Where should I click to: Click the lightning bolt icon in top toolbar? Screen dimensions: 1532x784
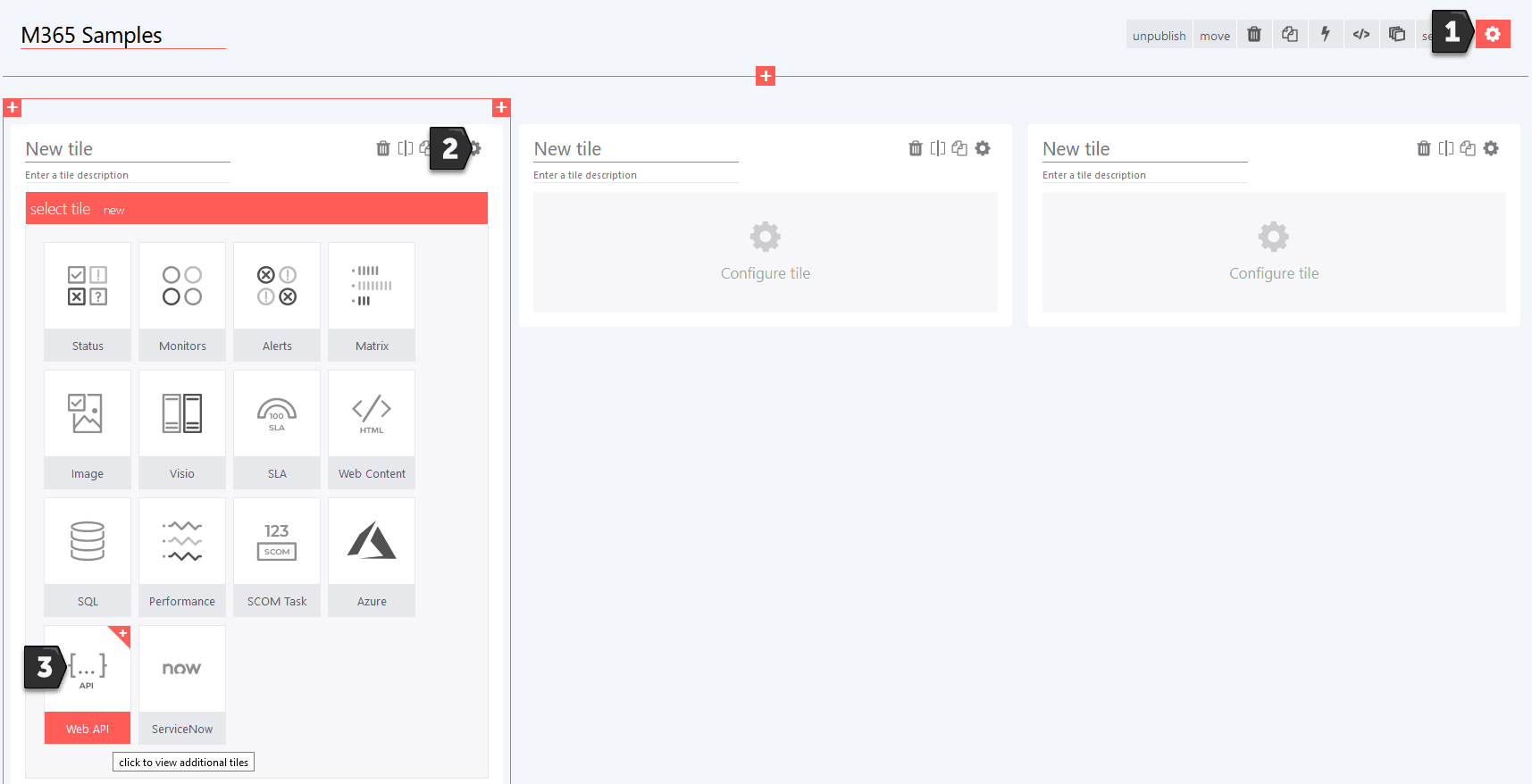[1326, 35]
